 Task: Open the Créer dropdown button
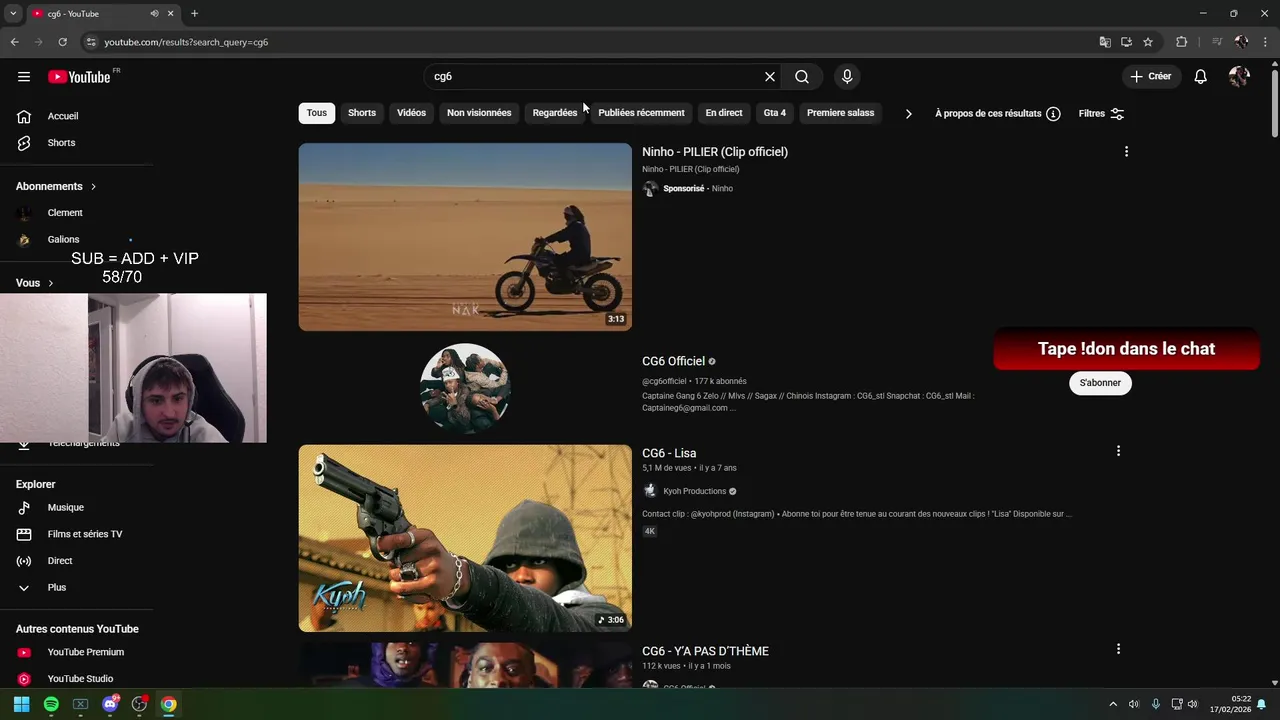[1151, 77]
